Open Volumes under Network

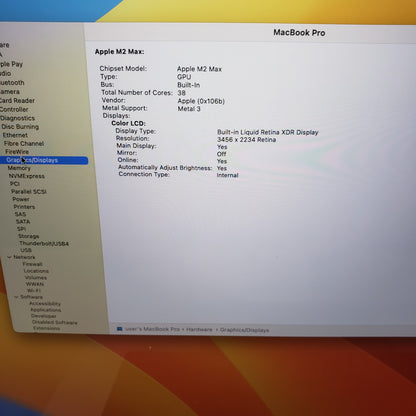[x=36, y=277]
